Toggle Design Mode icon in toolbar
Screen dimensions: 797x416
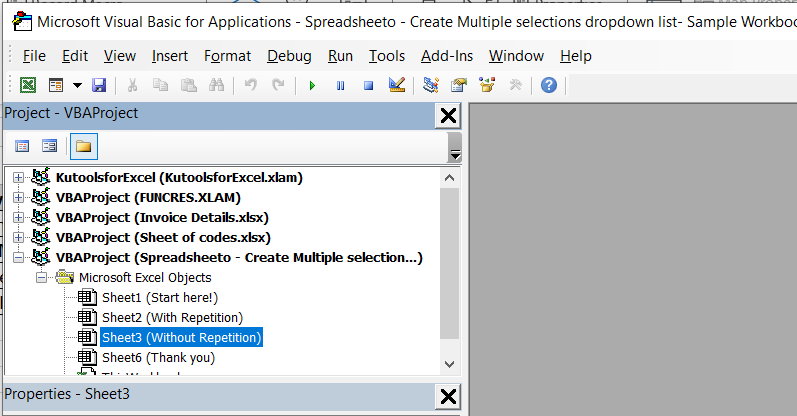point(396,86)
